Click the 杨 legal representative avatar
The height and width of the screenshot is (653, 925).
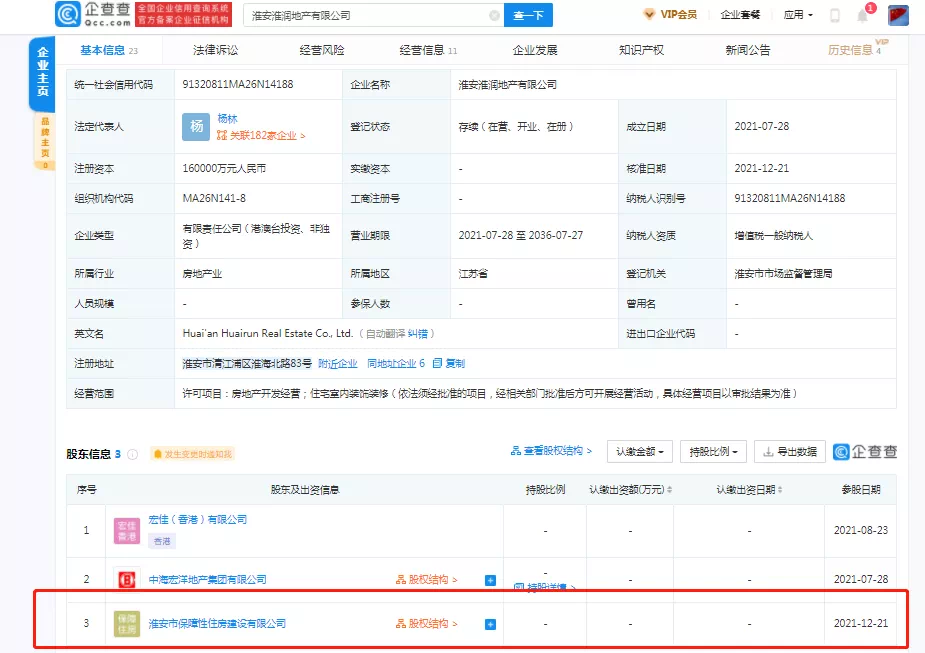pos(195,127)
